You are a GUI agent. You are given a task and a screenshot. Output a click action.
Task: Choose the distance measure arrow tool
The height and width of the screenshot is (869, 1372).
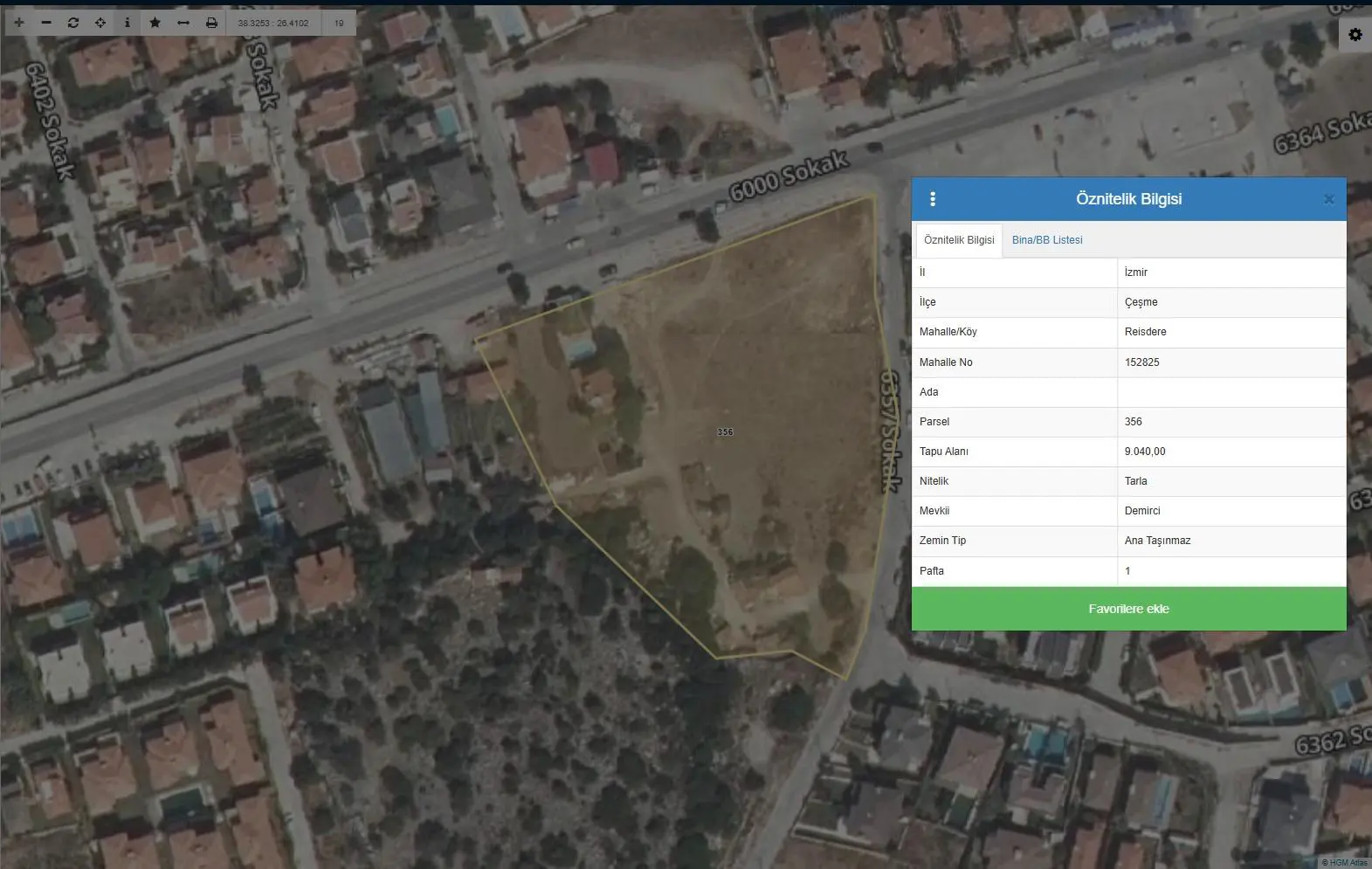click(183, 23)
